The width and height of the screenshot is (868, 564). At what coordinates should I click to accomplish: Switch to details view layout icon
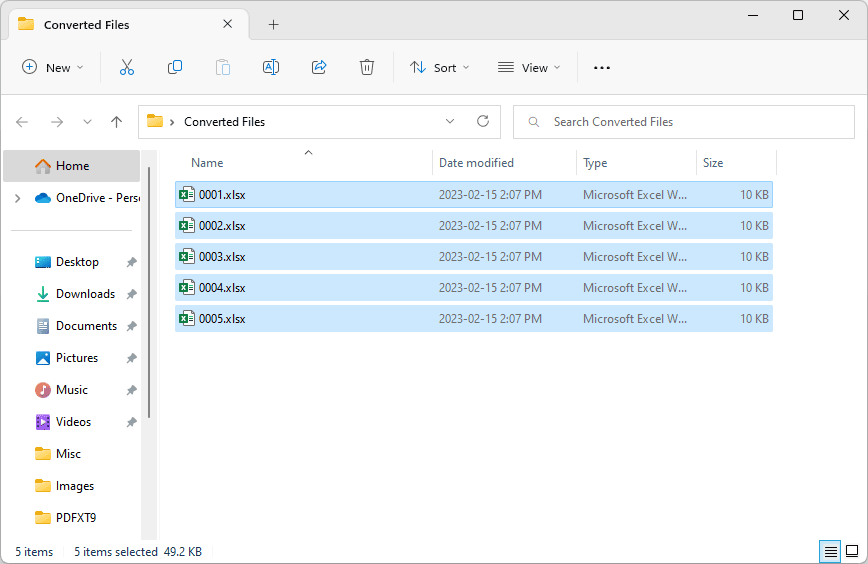830,551
